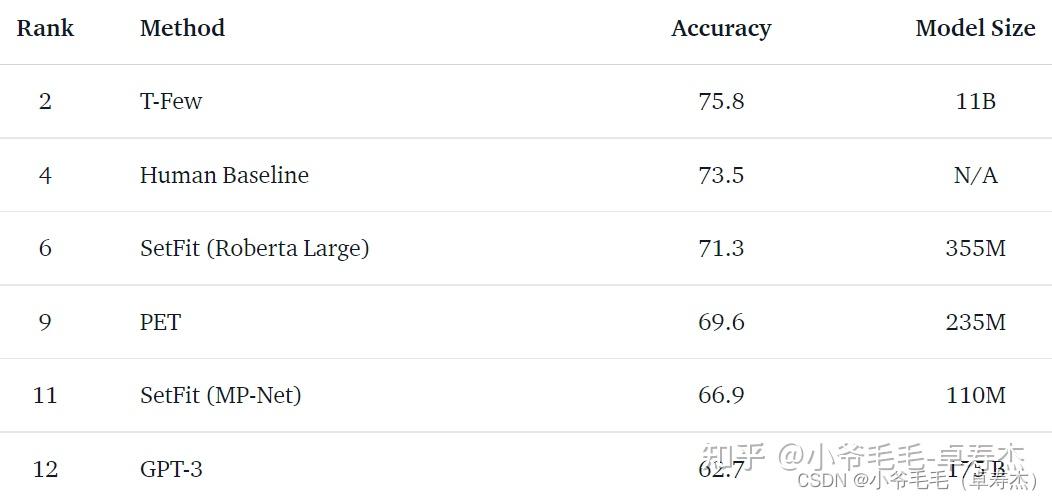The height and width of the screenshot is (500, 1052).
Task: Click the T-Few method name
Action: click(x=171, y=101)
